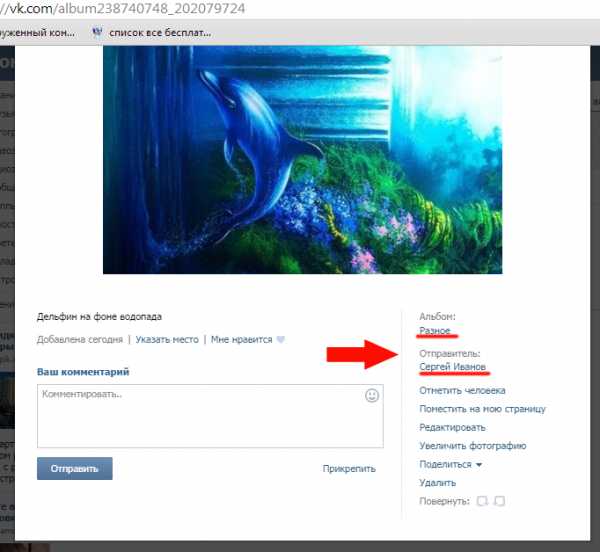Screen dimensions: 600x552
Task: Open Увеличить фотографию
Action: click(x=473, y=446)
